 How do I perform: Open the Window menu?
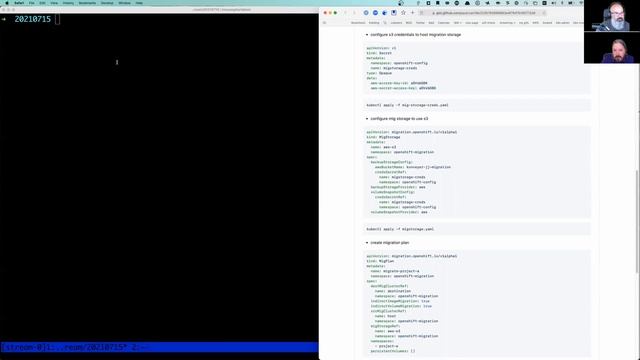(x=124, y=3)
